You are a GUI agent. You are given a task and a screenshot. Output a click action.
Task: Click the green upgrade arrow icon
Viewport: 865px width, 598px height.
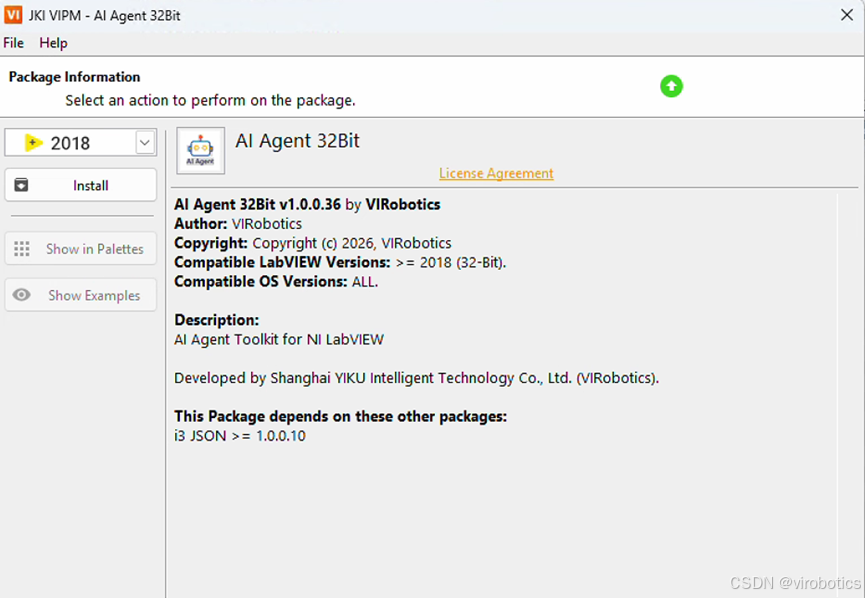[x=671, y=86]
